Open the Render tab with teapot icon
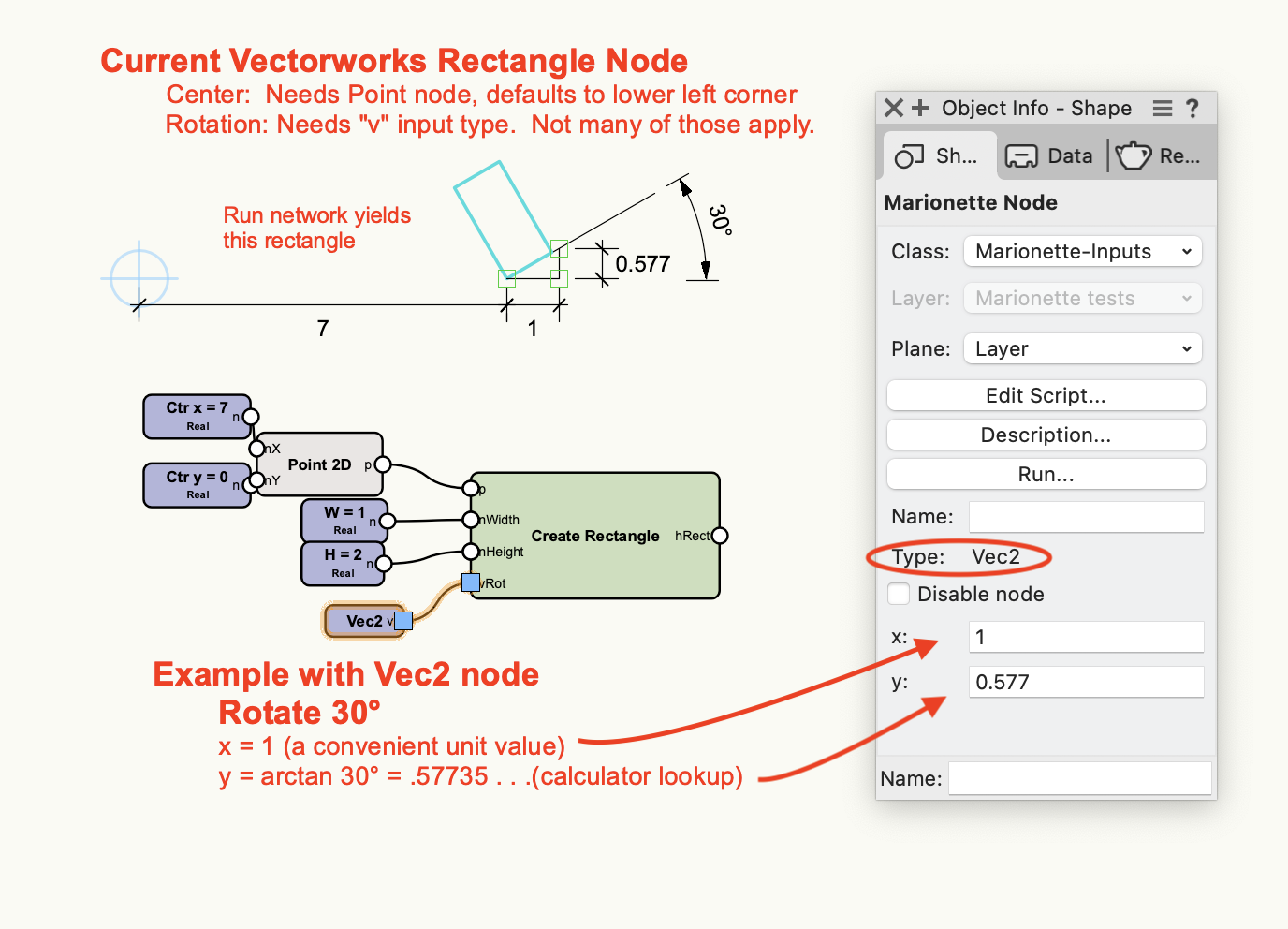Viewport: 1288px width, 929px height. click(1159, 156)
